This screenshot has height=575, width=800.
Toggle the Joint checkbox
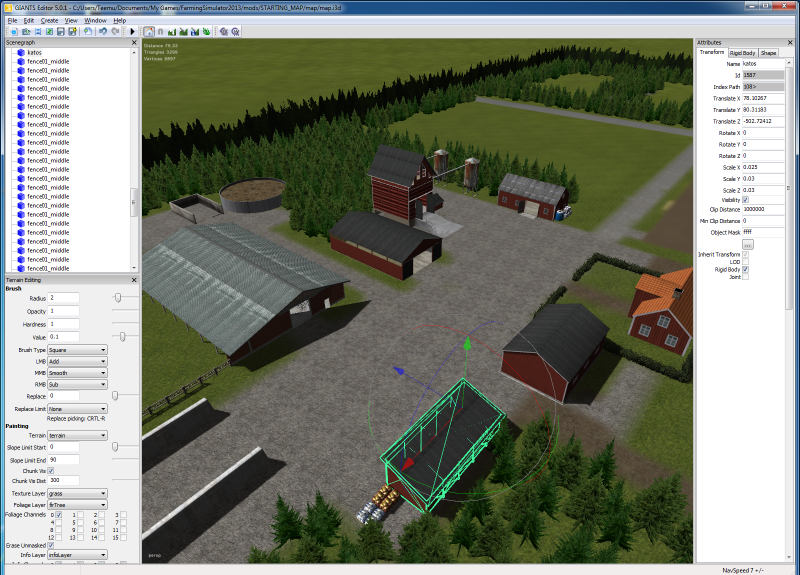746,277
